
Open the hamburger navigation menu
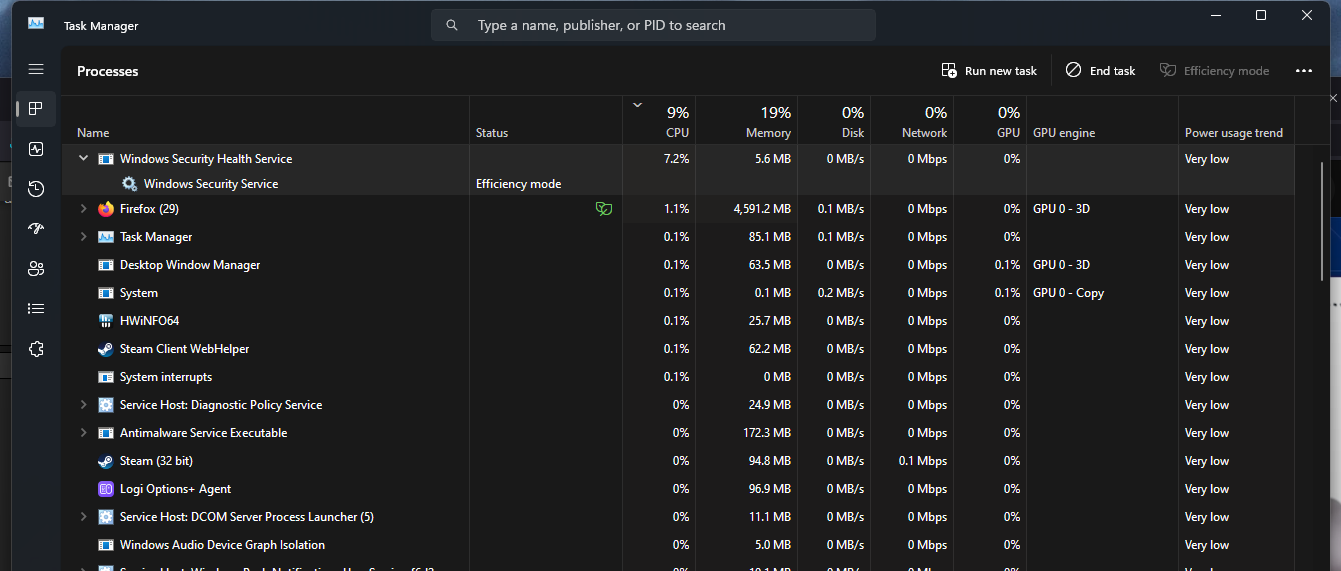coord(36,69)
